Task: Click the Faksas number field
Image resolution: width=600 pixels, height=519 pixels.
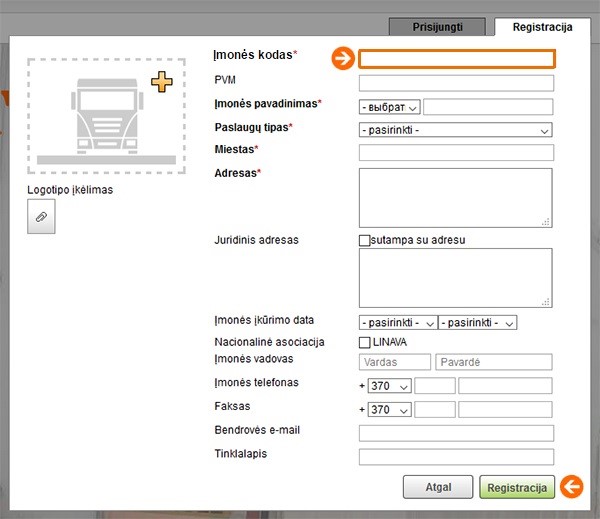Action: tap(505, 410)
